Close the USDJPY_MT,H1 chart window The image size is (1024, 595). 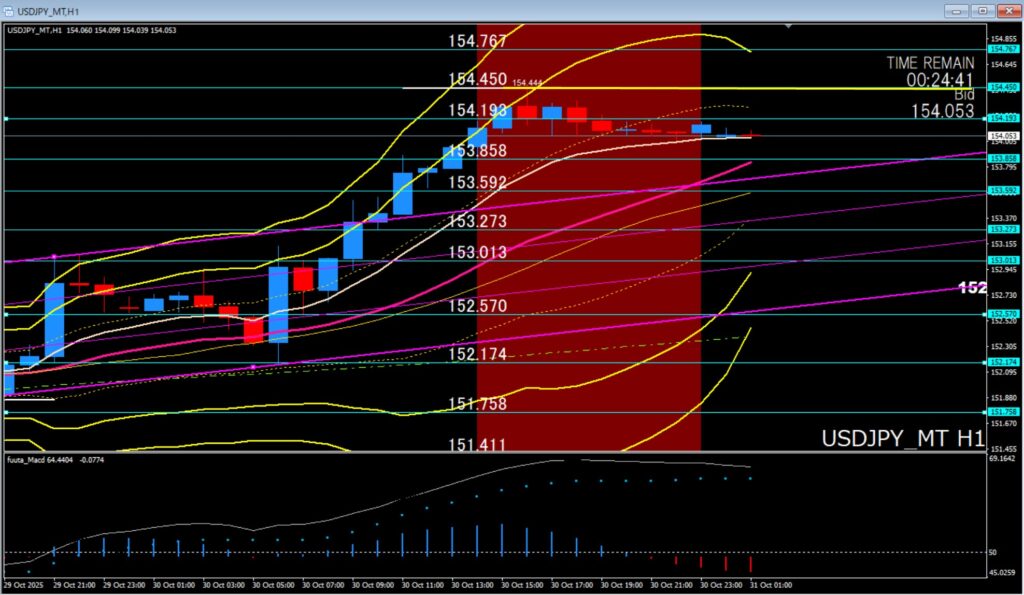(1006, 10)
